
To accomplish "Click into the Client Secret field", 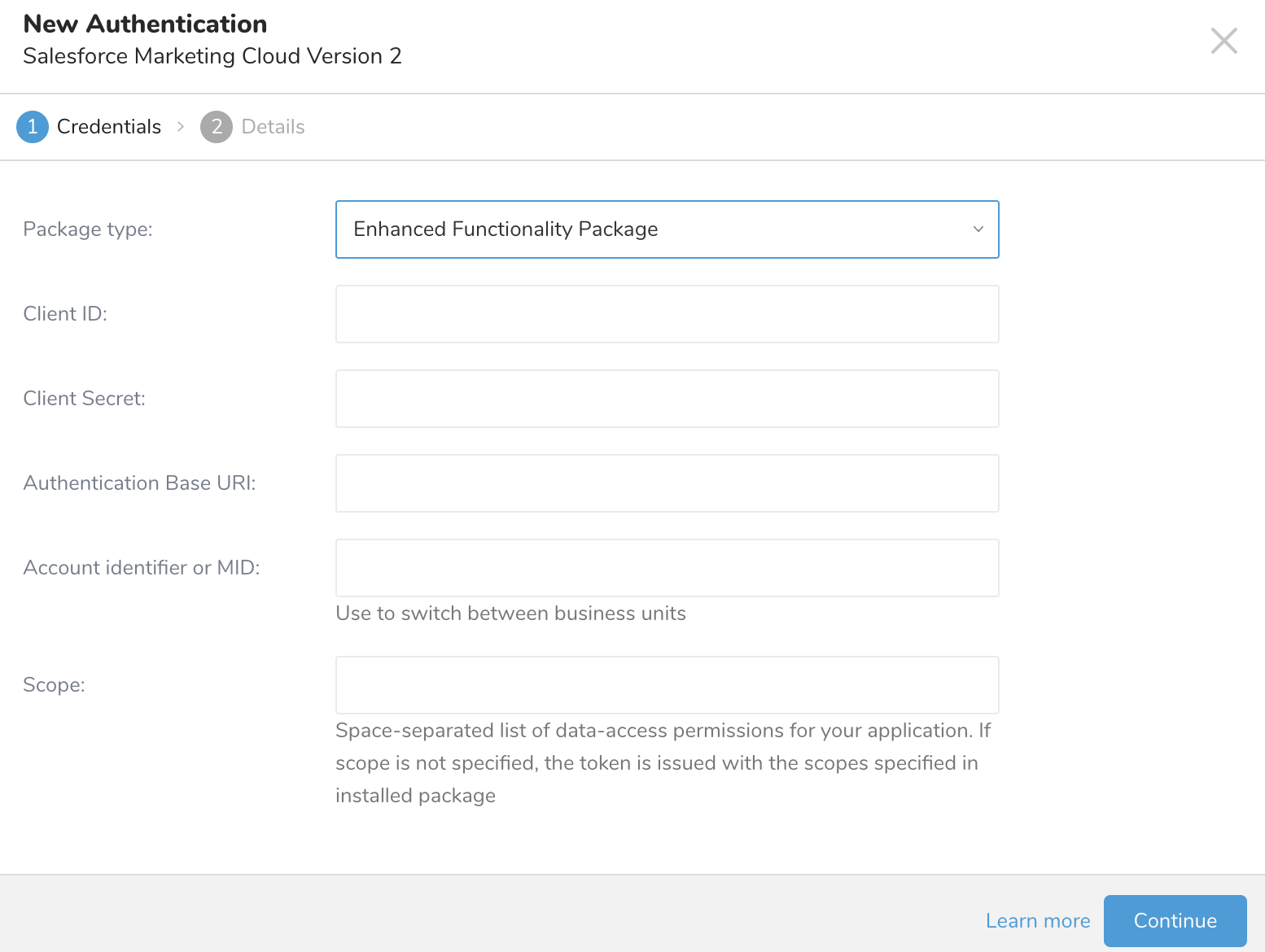I will coord(667,399).
